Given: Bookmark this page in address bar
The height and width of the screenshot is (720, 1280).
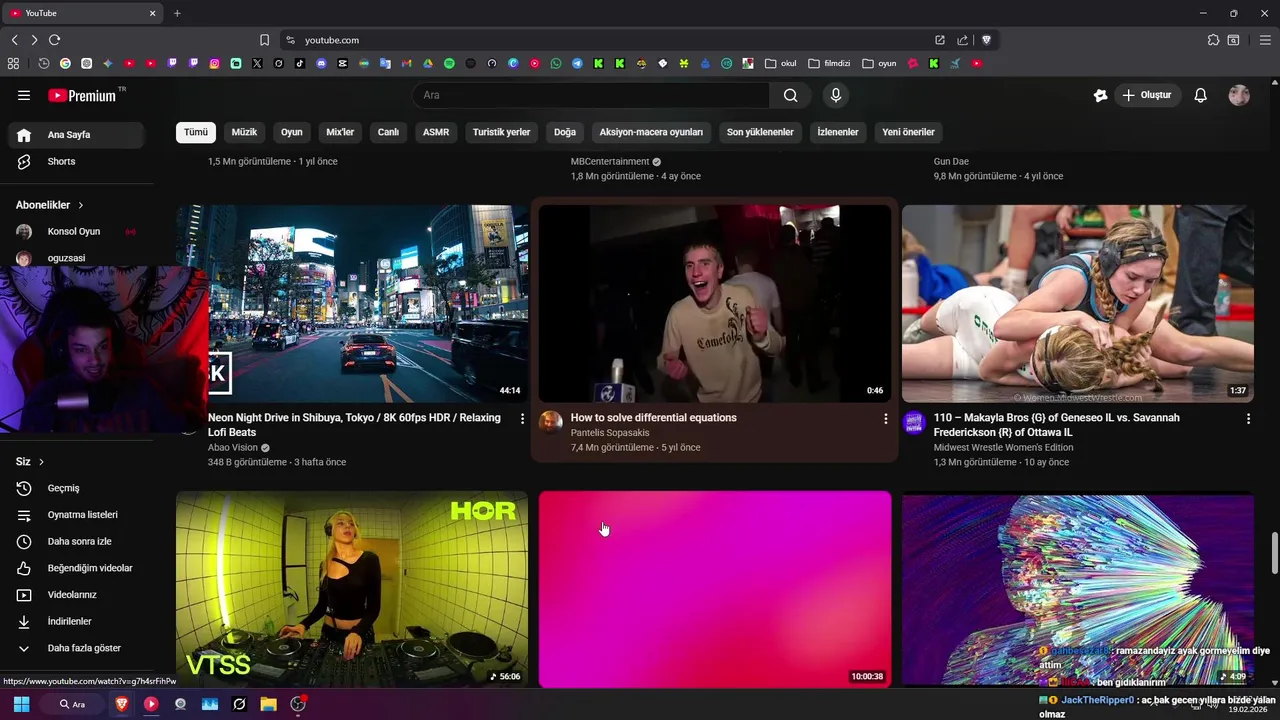Looking at the screenshot, I should pos(264,40).
